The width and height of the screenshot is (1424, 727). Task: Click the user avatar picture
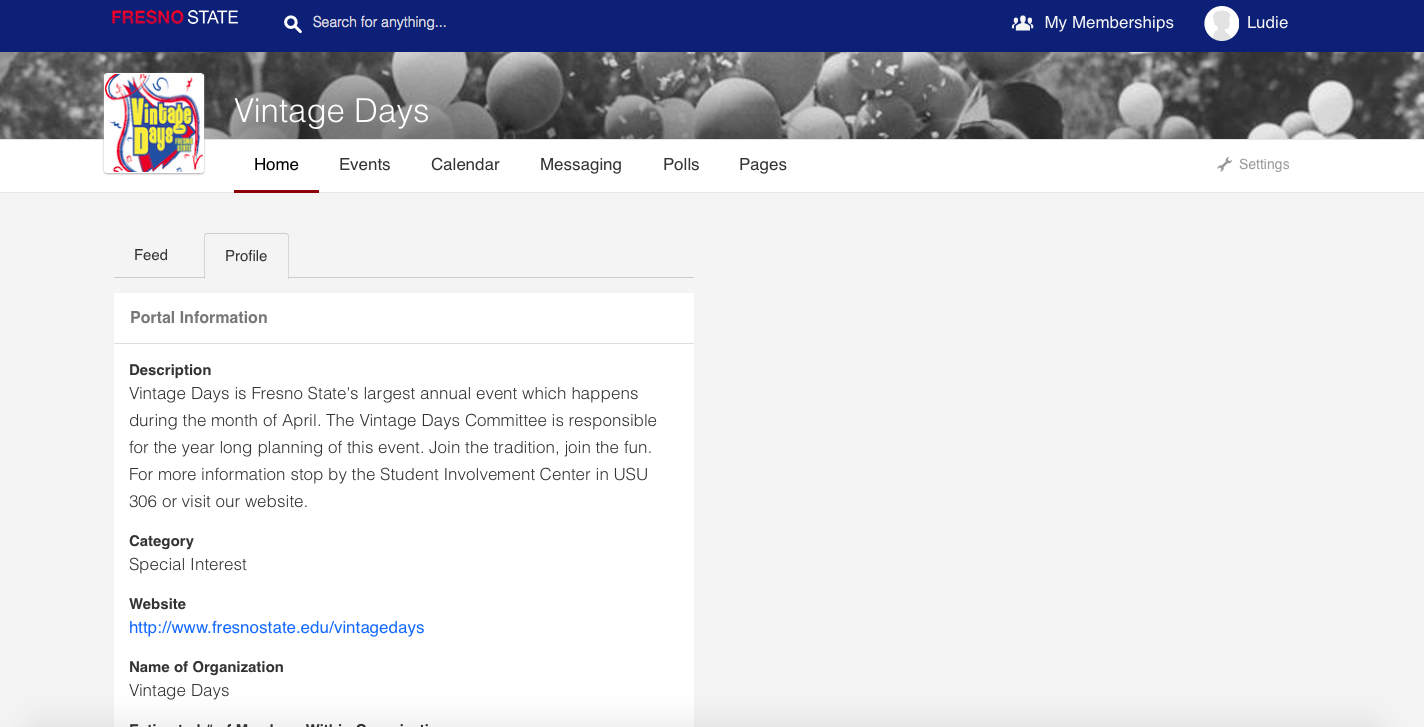pyautogui.click(x=1221, y=23)
